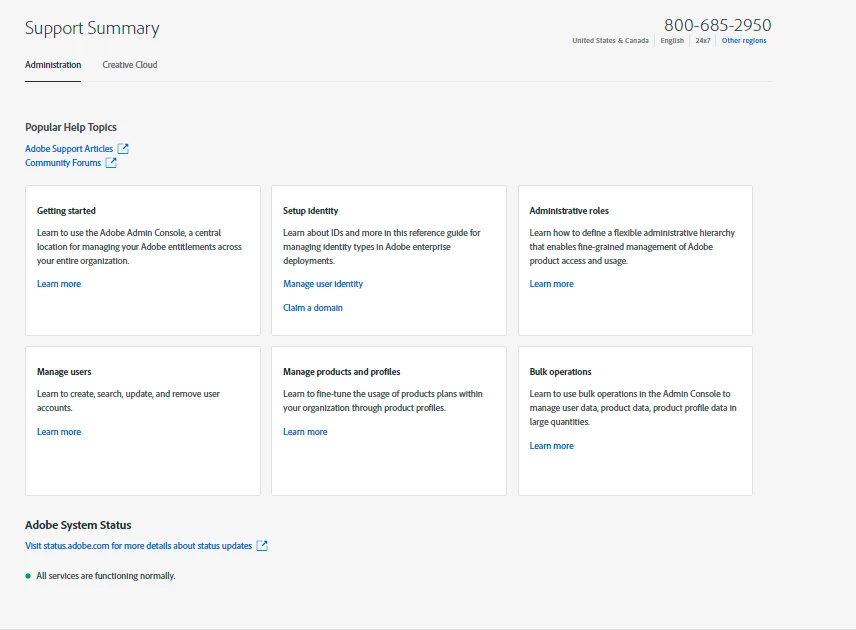Click United States & Canada label
The height and width of the screenshot is (630, 856).
coord(610,40)
